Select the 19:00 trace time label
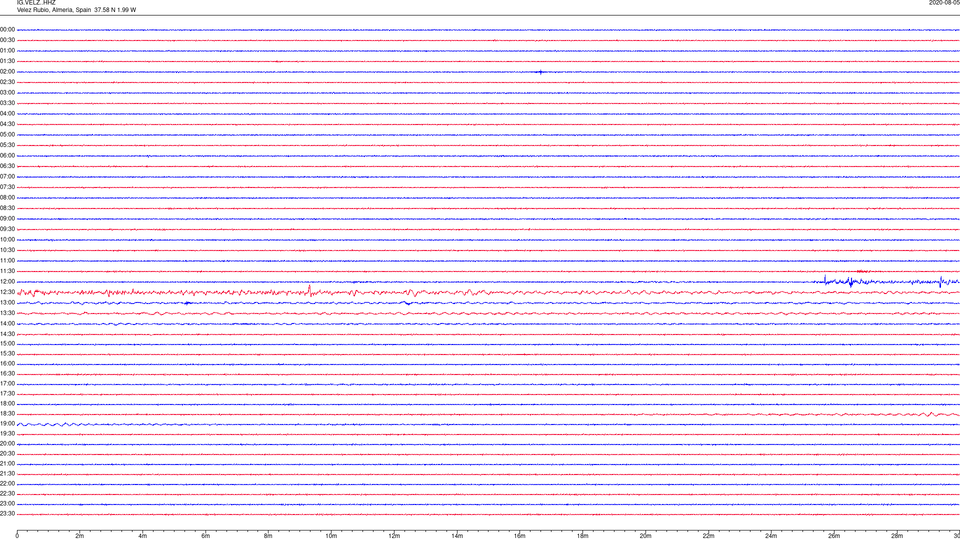 click(x=7, y=424)
